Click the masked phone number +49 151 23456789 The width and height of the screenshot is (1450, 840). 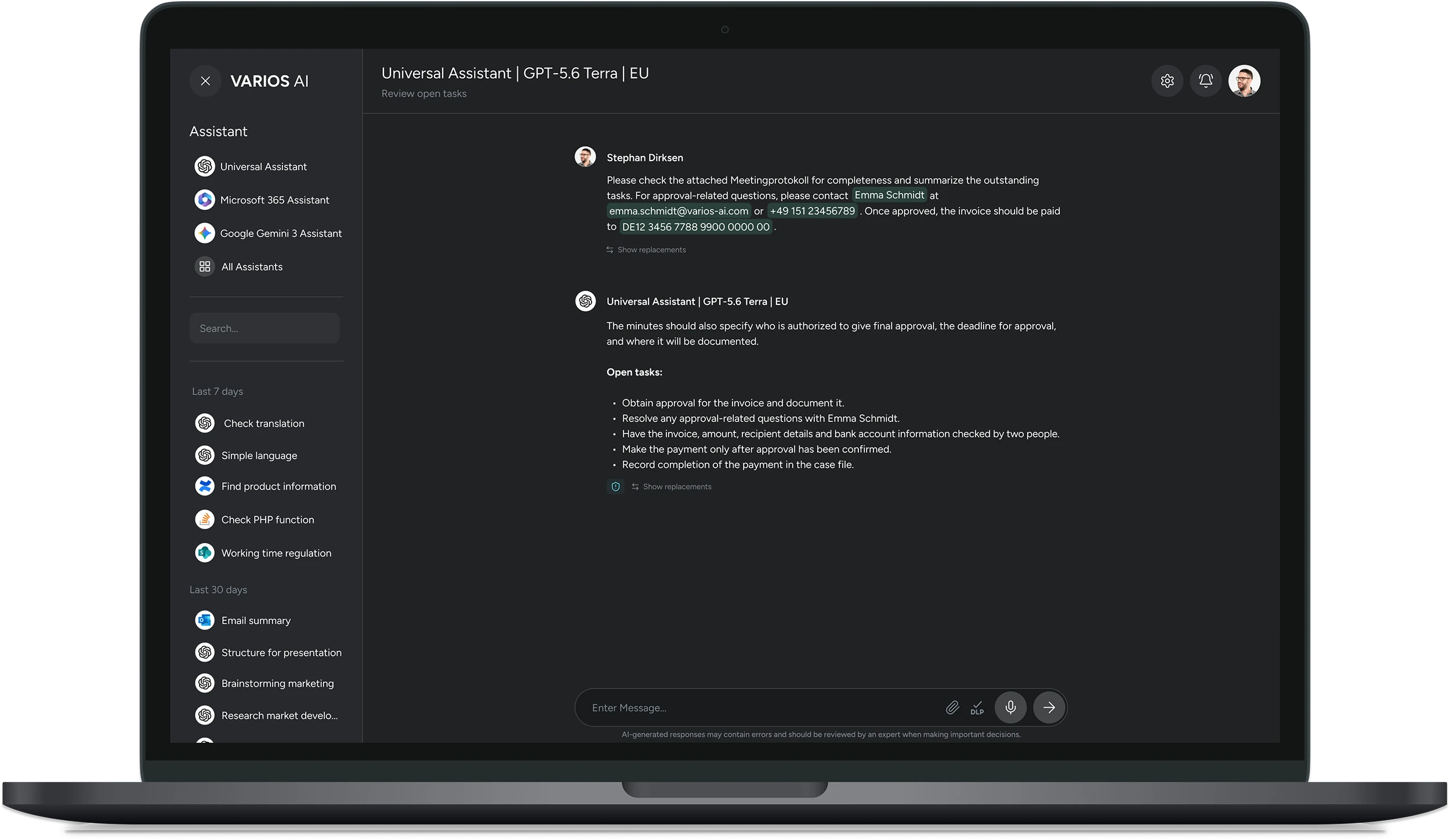(x=813, y=211)
